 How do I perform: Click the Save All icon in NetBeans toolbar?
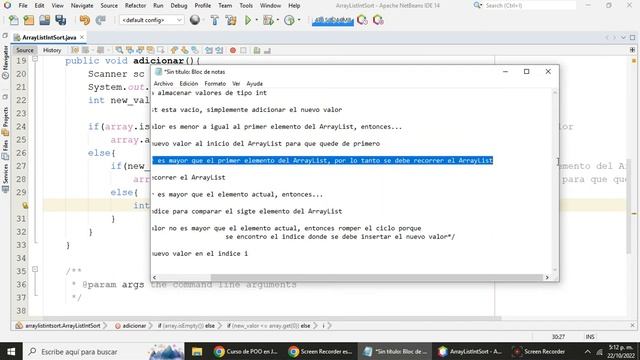pyautogui.click(x=61, y=20)
